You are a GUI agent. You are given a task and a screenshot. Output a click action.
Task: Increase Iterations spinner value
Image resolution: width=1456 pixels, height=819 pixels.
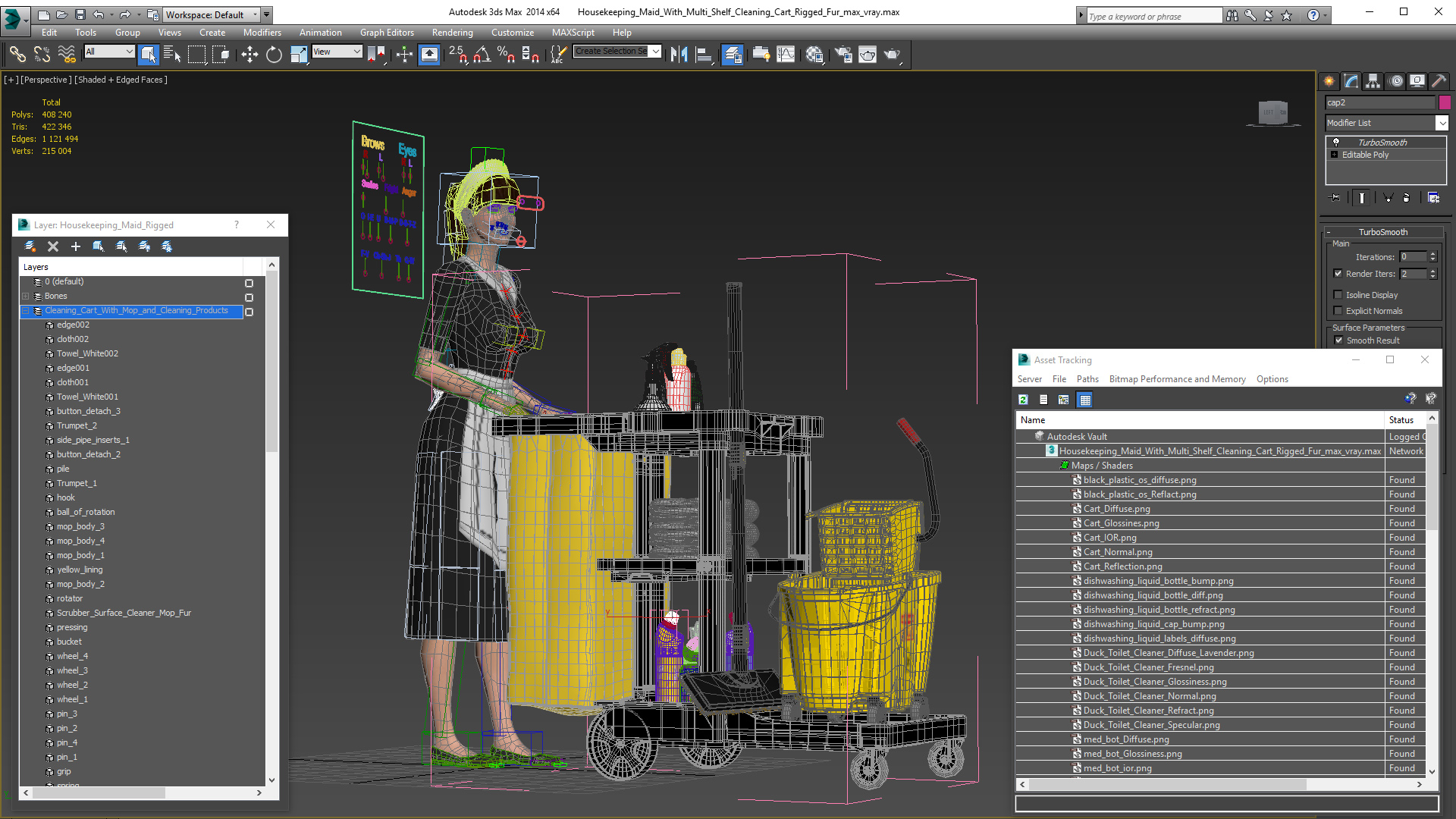click(x=1432, y=254)
